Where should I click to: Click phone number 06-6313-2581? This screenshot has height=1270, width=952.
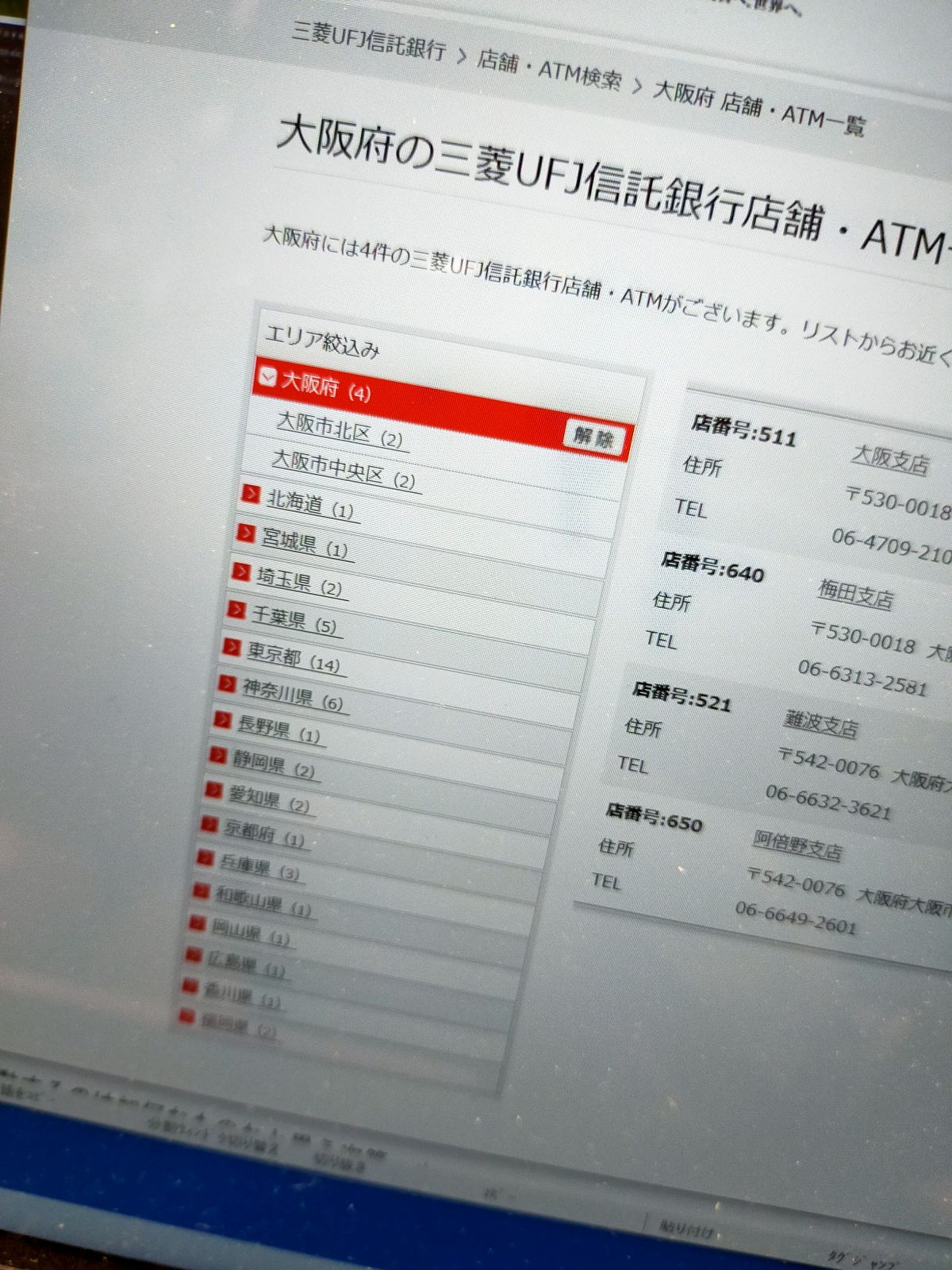point(862,679)
